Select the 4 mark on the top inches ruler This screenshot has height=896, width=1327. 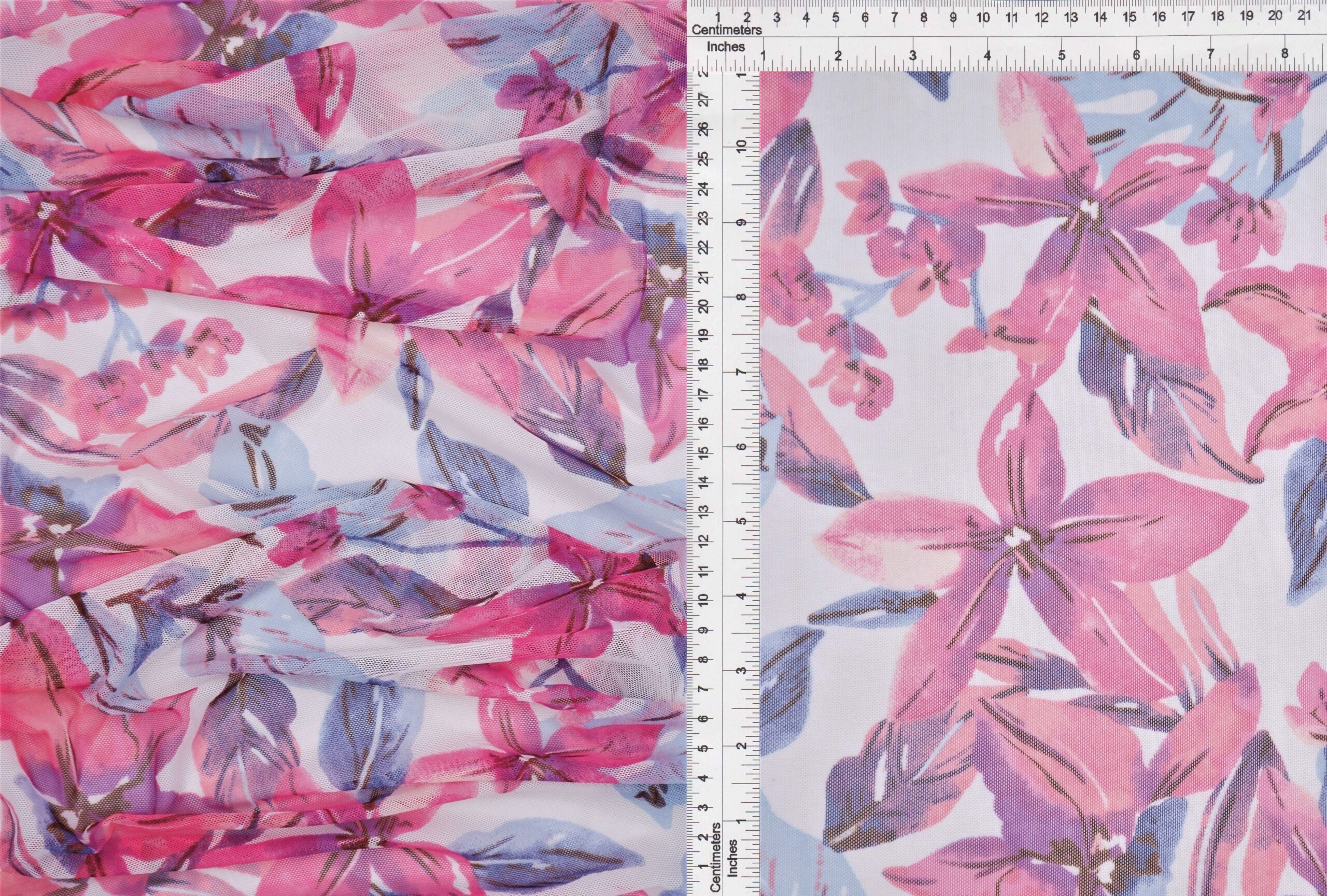pyautogui.click(x=986, y=55)
